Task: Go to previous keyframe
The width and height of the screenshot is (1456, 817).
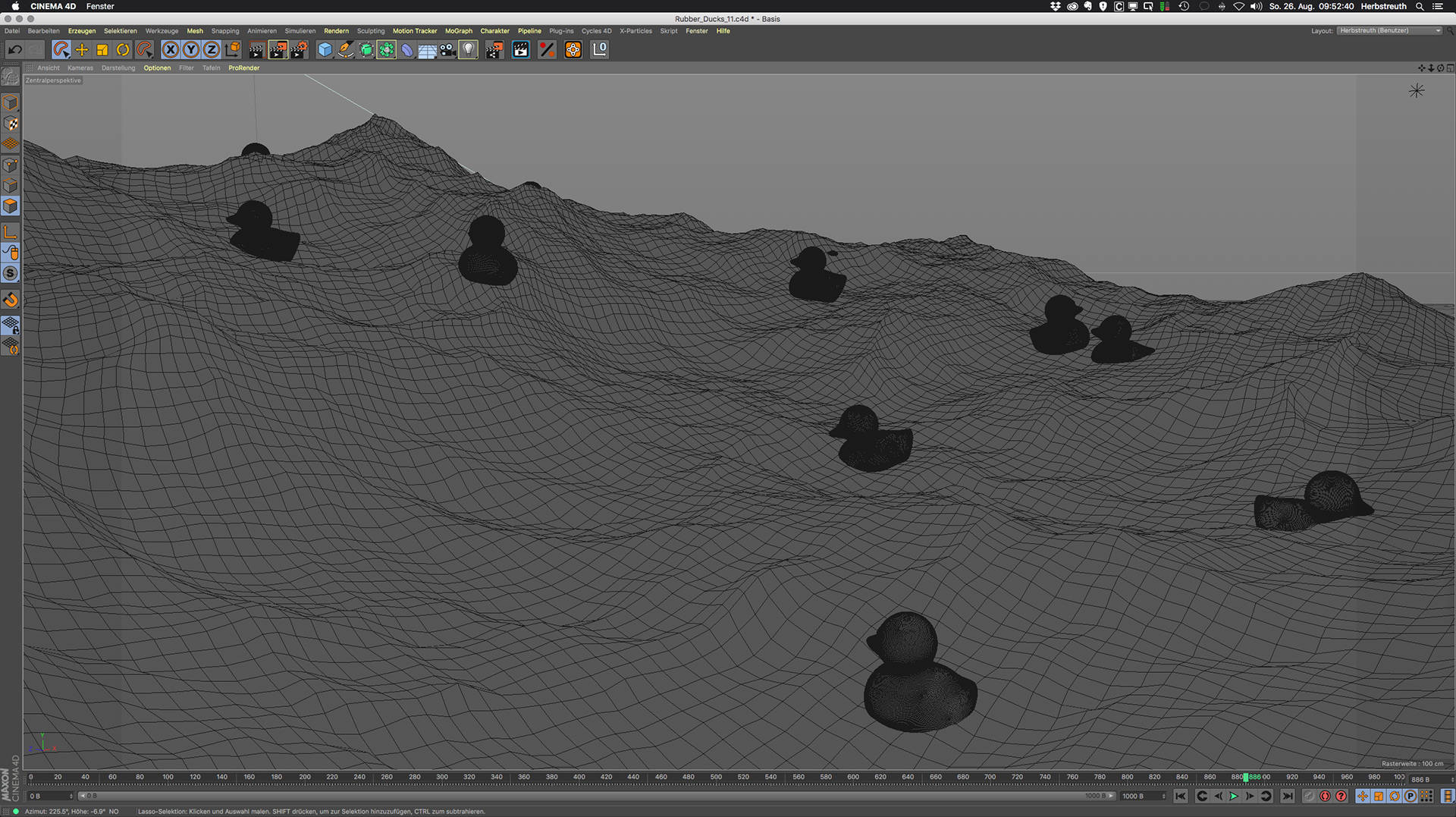Action: click(x=1202, y=796)
